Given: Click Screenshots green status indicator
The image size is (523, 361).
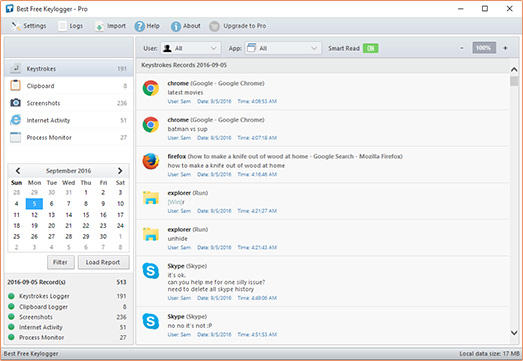Looking at the screenshot, I should click(11, 317).
